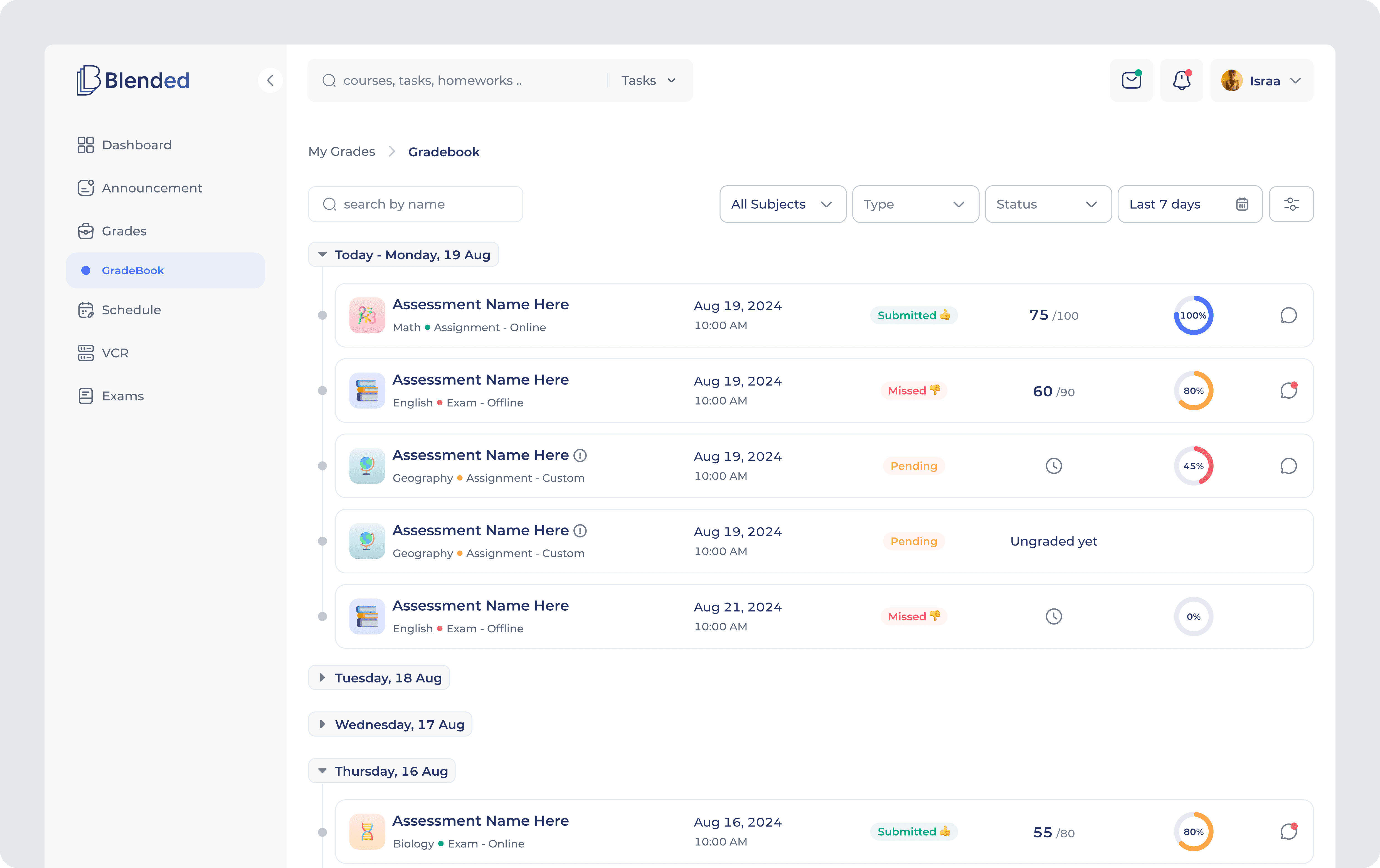Image resolution: width=1380 pixels, height=868 pixels.
Task: Navigate to My Grades via breadcrumb
Action: click(341, 151)
